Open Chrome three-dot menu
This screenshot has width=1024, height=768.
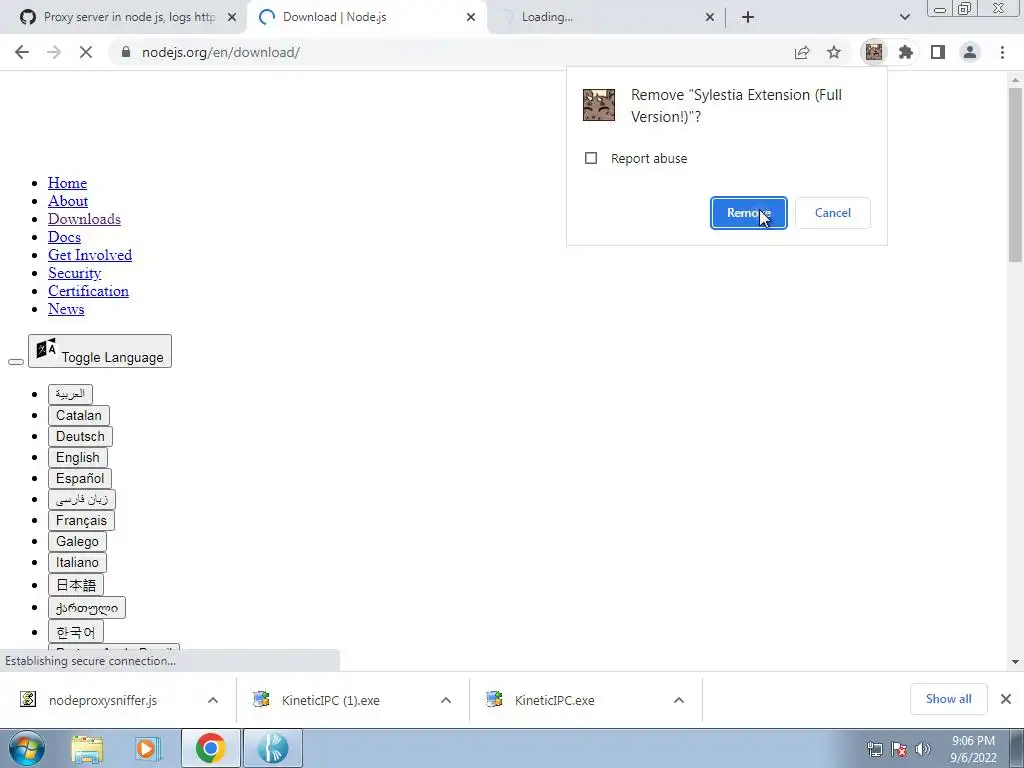1002,52
